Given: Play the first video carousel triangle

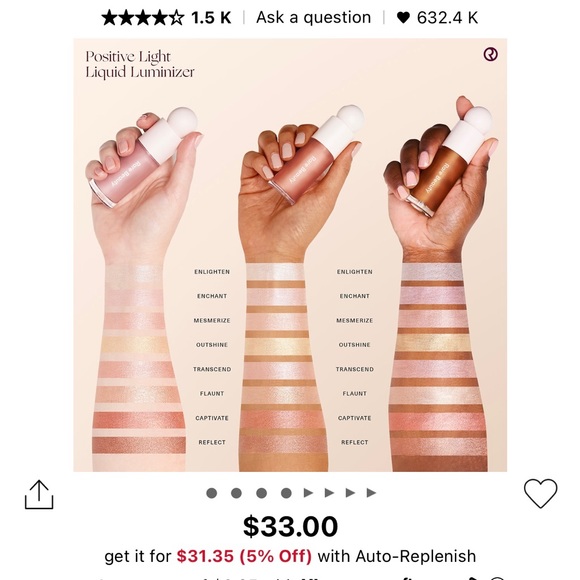Looking at the screenshot, I should (308, 493).
